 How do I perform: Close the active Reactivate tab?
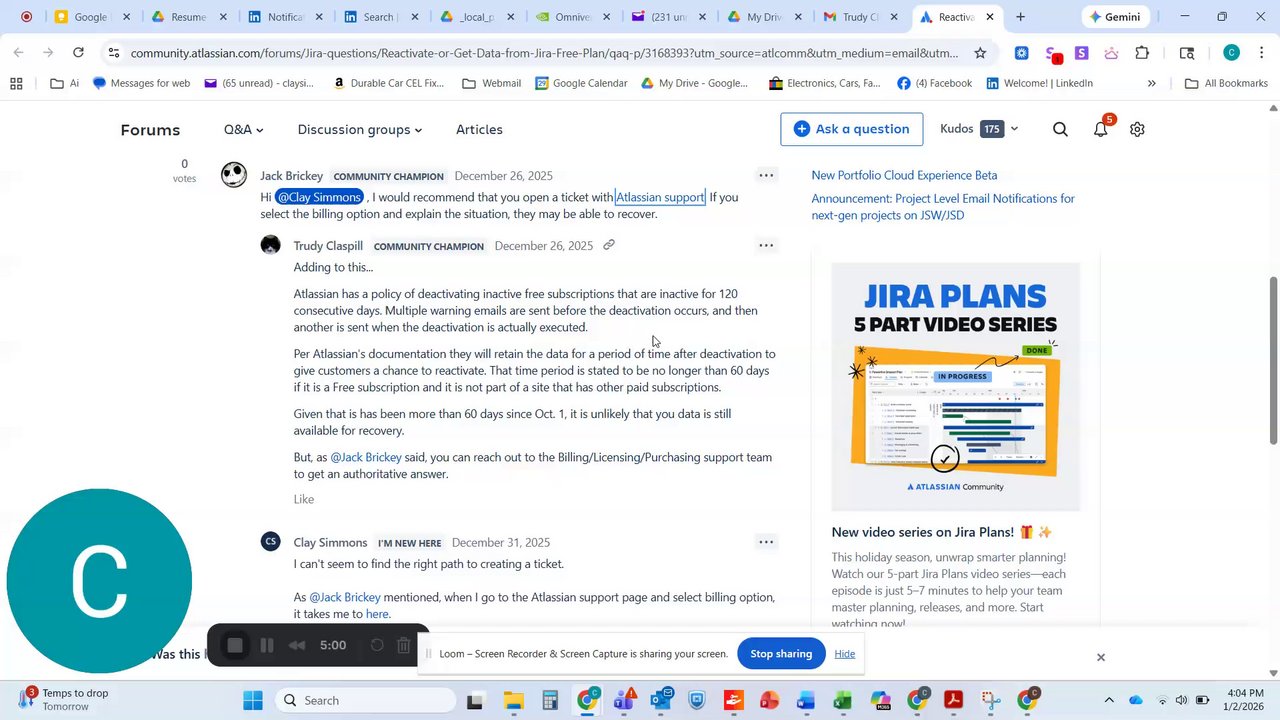pos(990,17)
